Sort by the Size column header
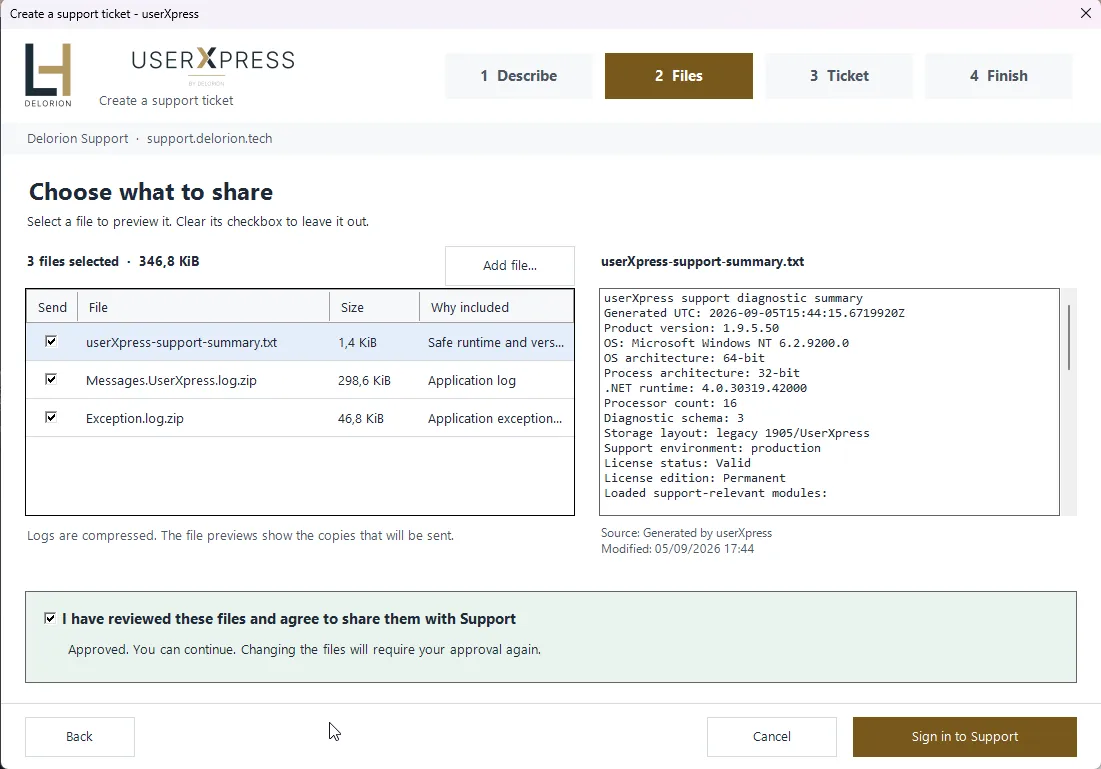 click(x=375, y=307)
